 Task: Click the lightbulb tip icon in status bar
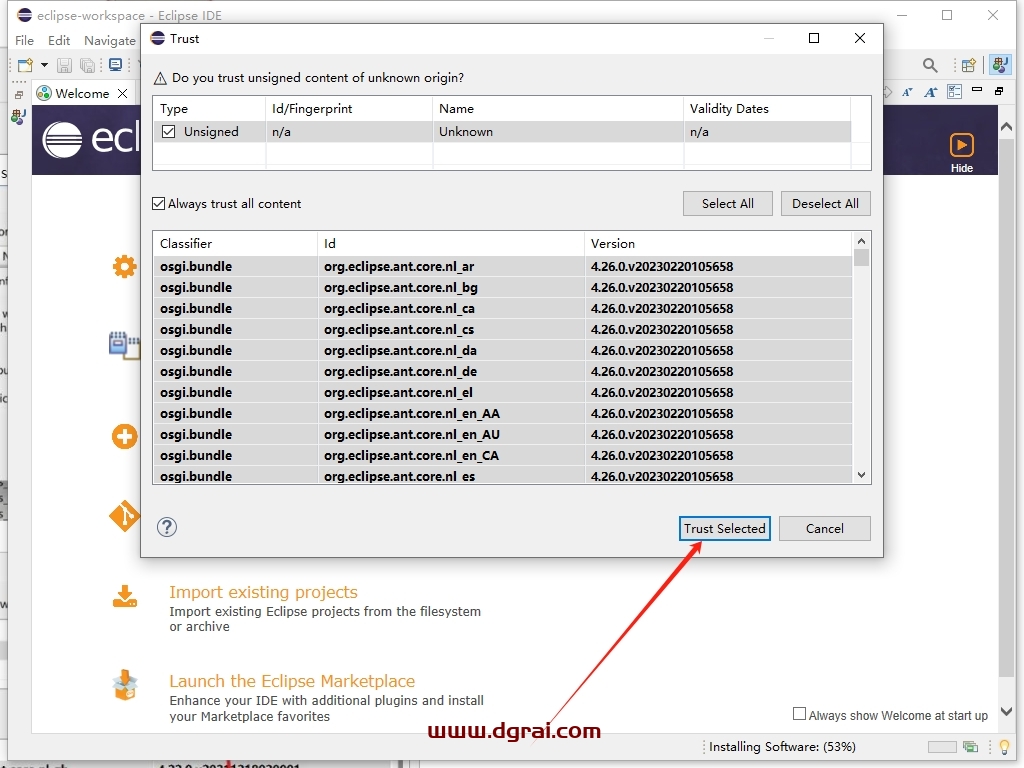click(1004, 746)
